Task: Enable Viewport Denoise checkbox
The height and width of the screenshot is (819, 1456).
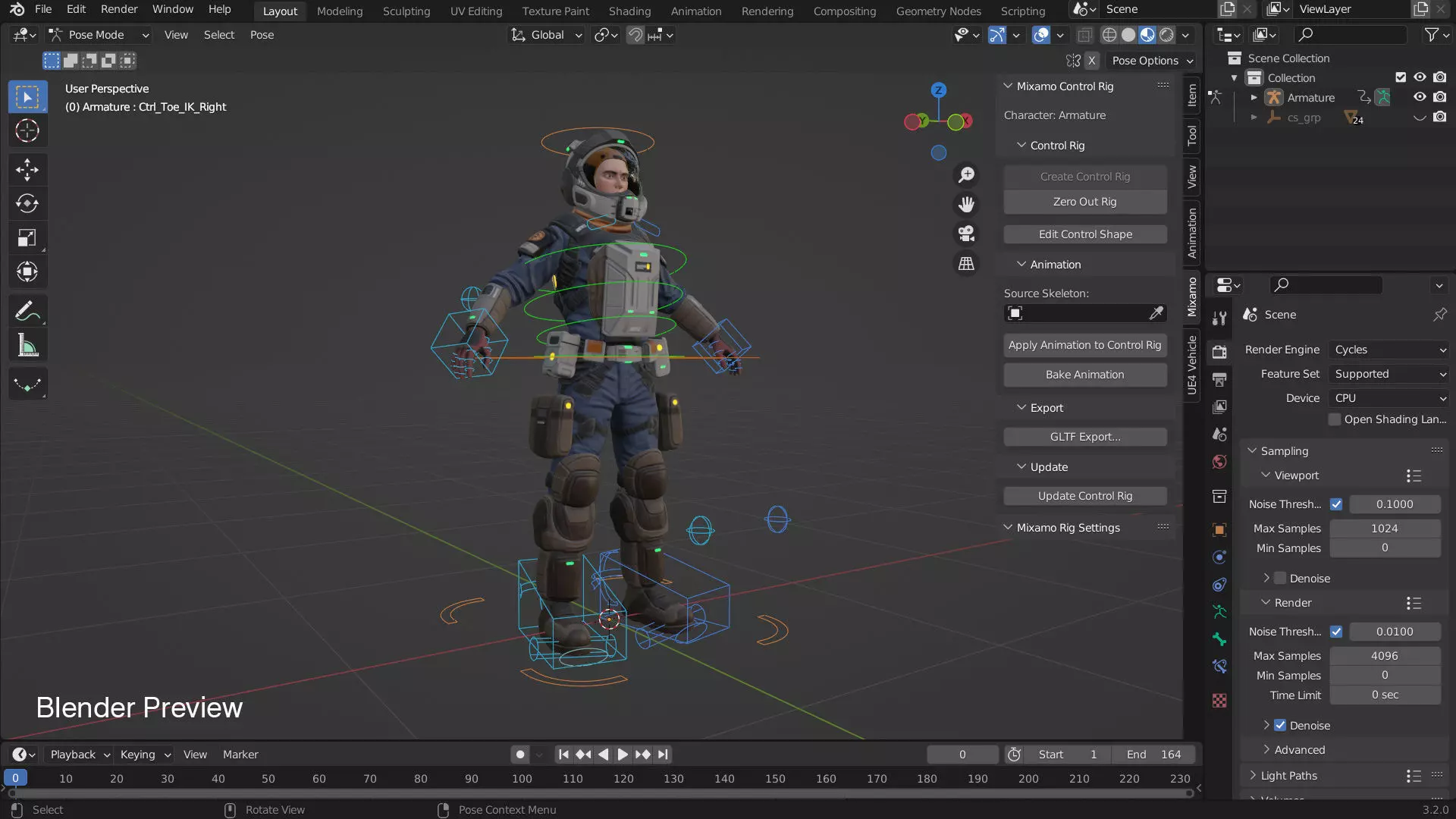Action: pos(1280,579)
